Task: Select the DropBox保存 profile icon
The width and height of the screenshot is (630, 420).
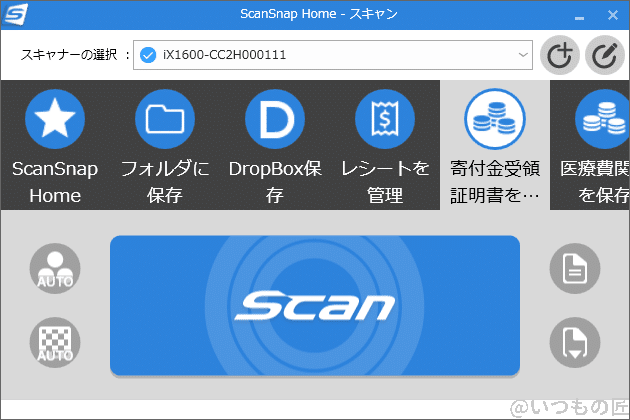Action: pos(274,119)
